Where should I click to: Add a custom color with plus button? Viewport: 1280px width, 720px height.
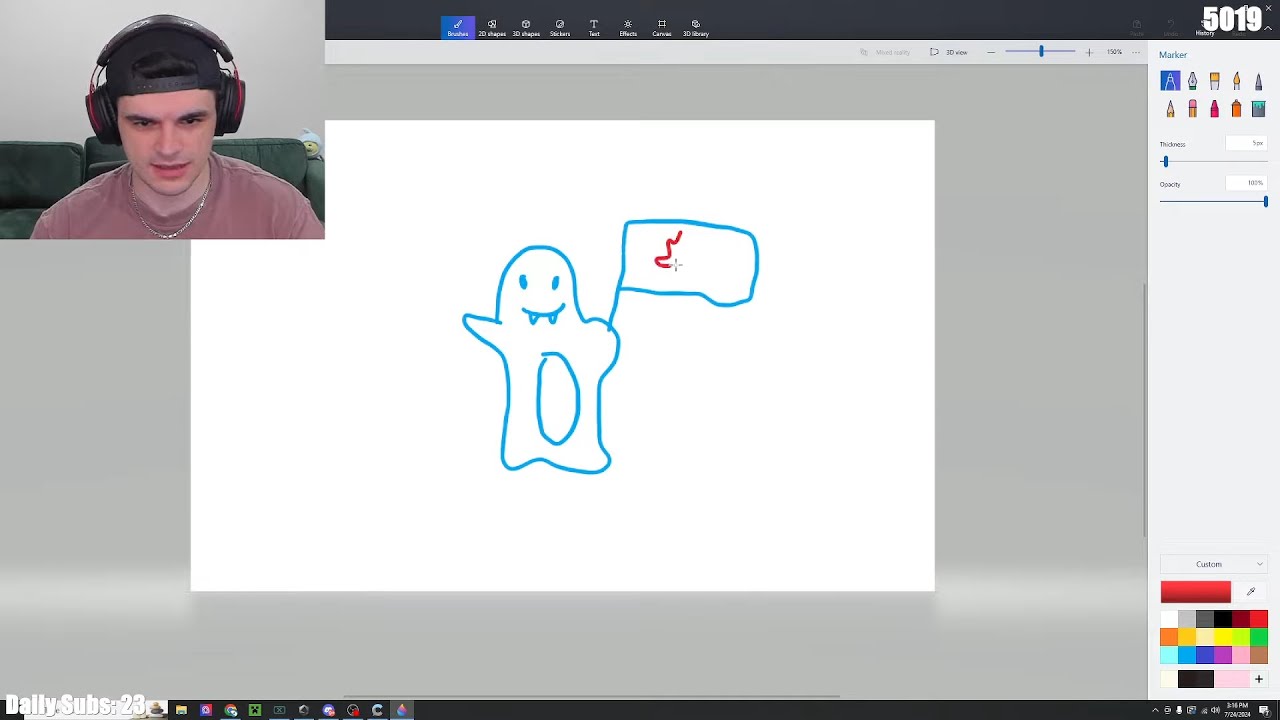1259,680
